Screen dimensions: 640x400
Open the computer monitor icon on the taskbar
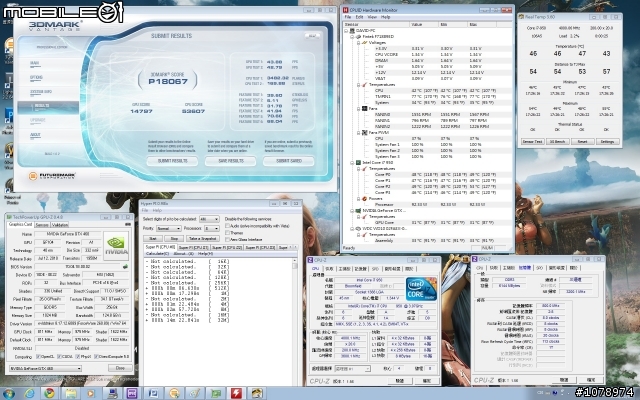pyautogui.click(x=111, y=393)
